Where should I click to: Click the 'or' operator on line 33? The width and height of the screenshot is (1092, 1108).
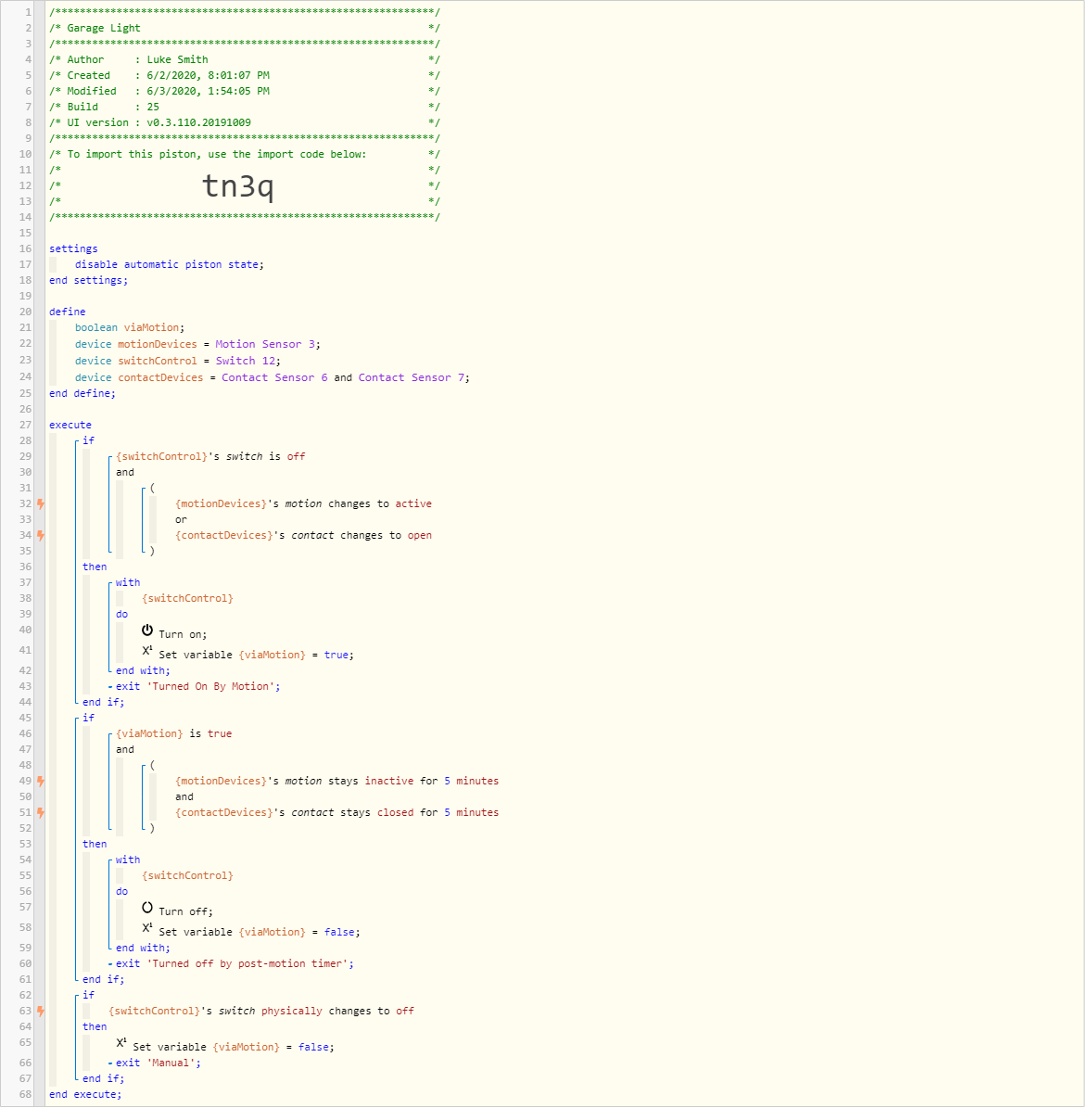tap(182, 520)
